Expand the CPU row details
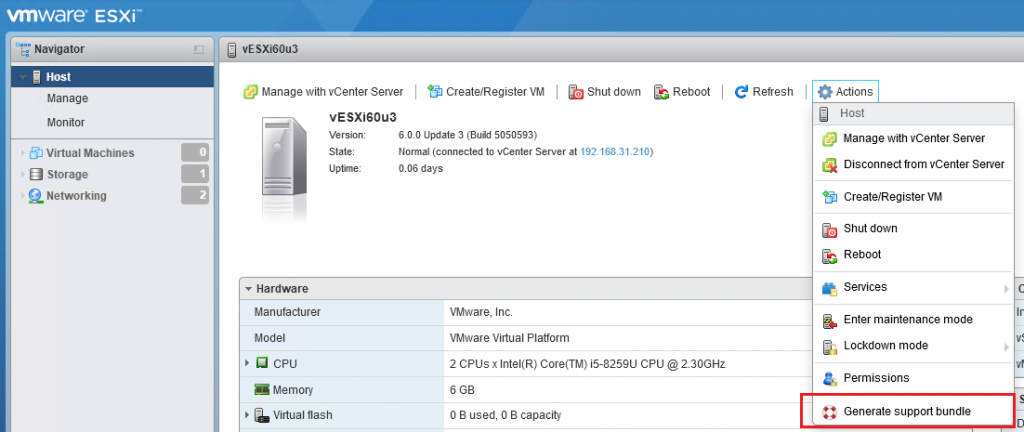 [x=248, y=363]
